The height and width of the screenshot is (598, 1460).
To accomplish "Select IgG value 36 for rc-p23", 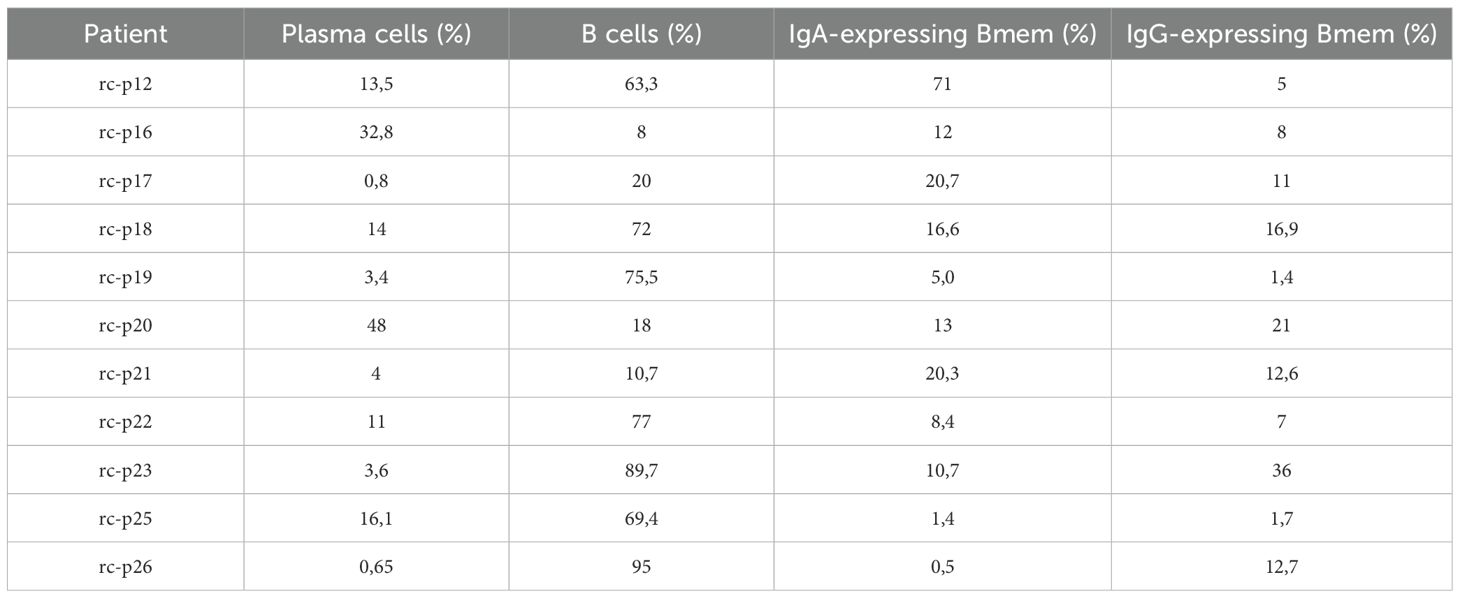I will pyautogui.click(x=1281, y=470).
